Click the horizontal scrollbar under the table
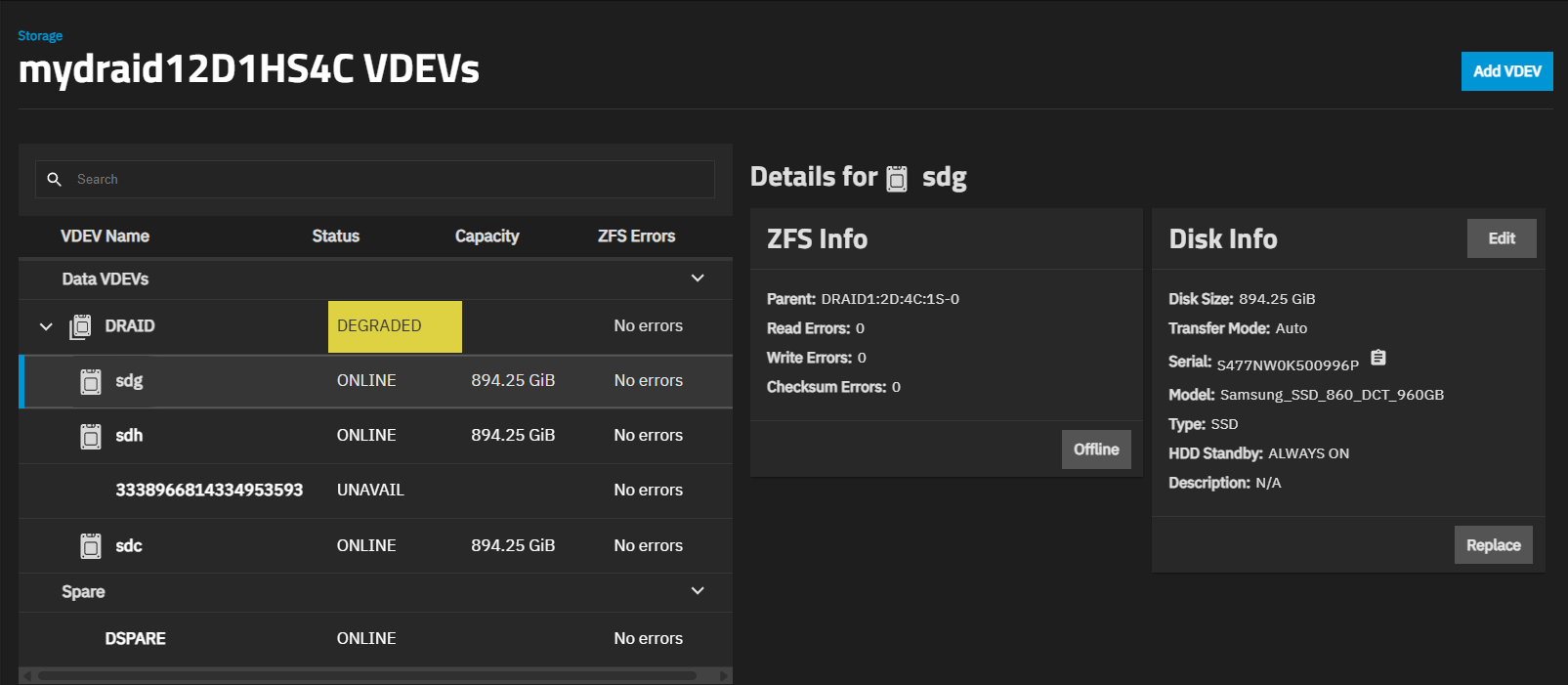Viewport: 1568px width, 685px height. (366, 675)
